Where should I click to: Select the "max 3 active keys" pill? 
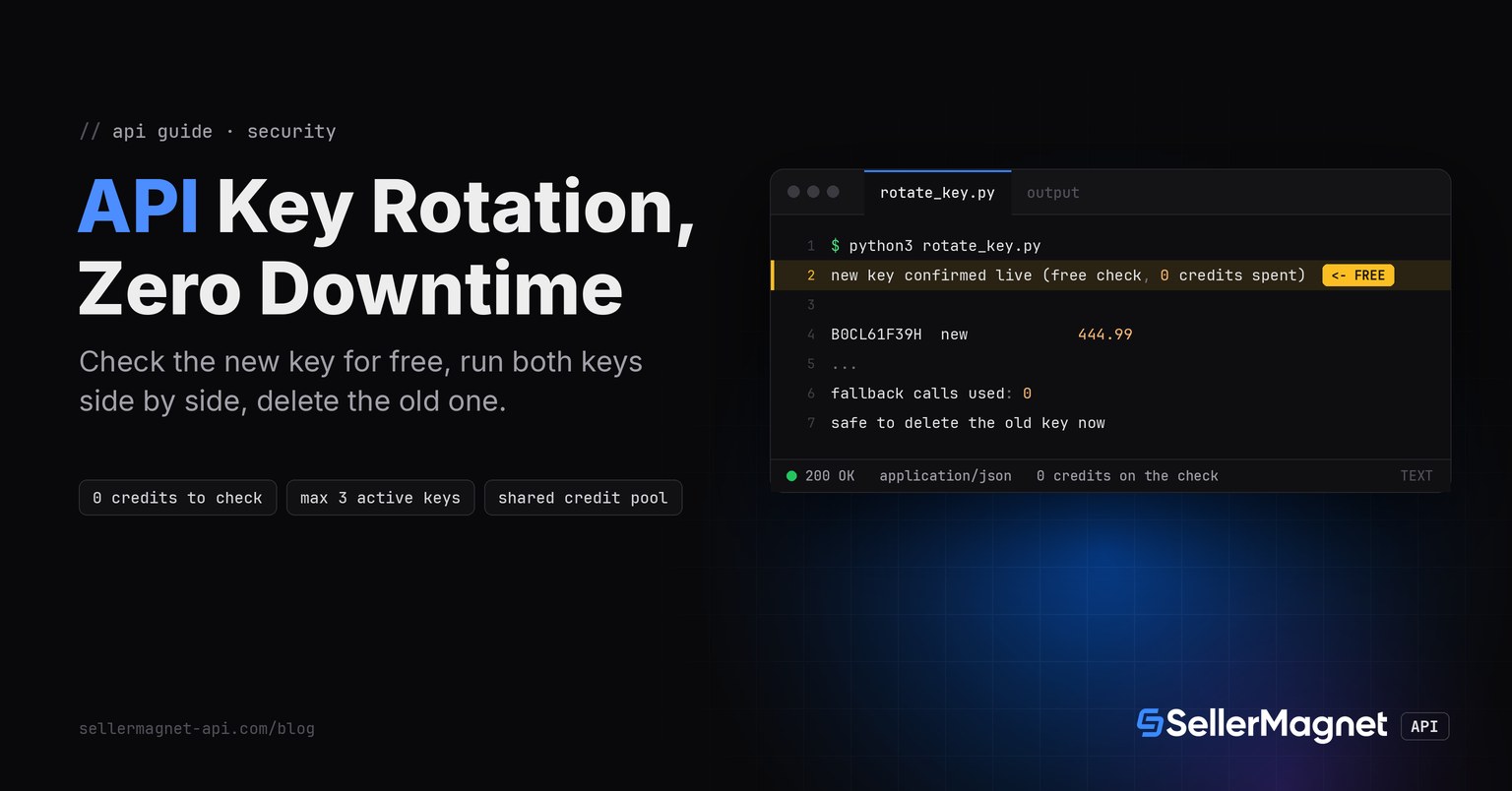click(380, 498)
